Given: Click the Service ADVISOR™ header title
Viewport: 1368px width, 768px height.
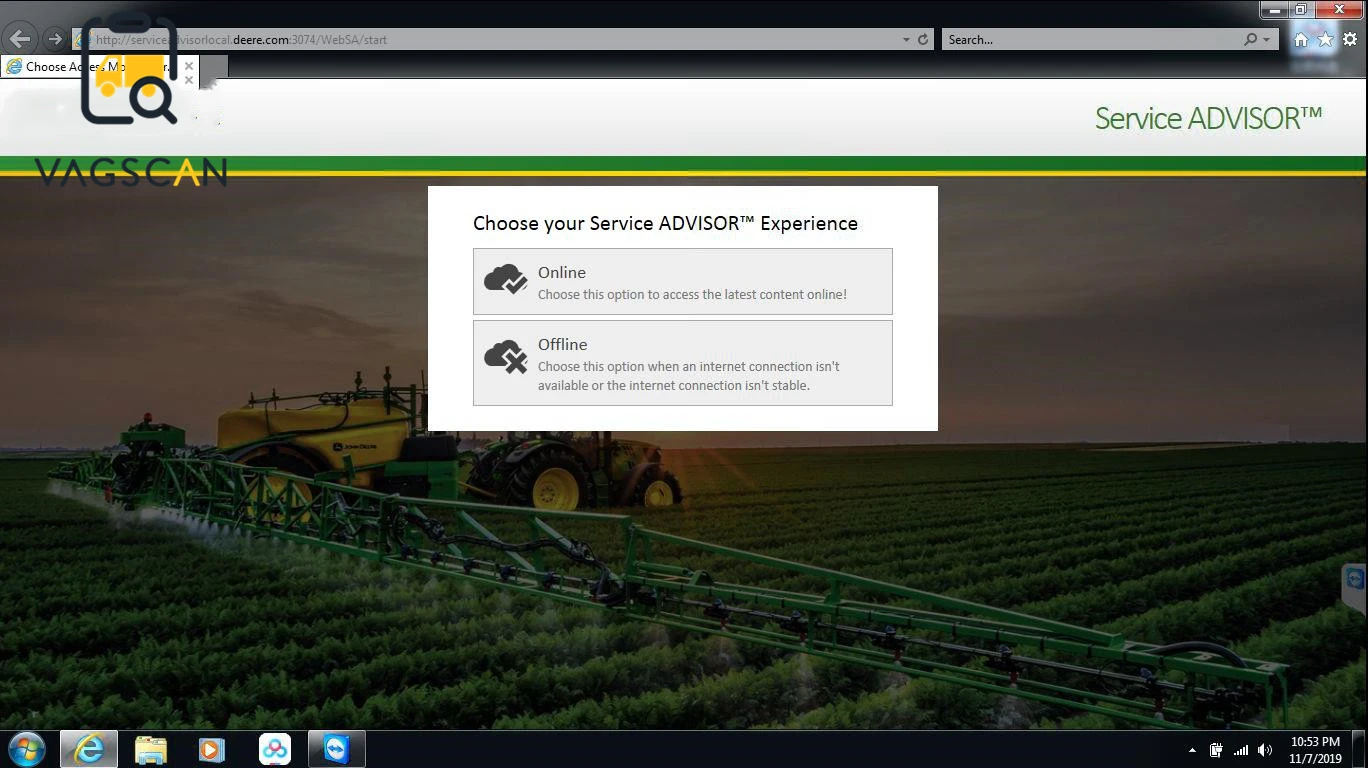Looking at the screenshot, I should pyautogui.click(x=1208, y=118).
